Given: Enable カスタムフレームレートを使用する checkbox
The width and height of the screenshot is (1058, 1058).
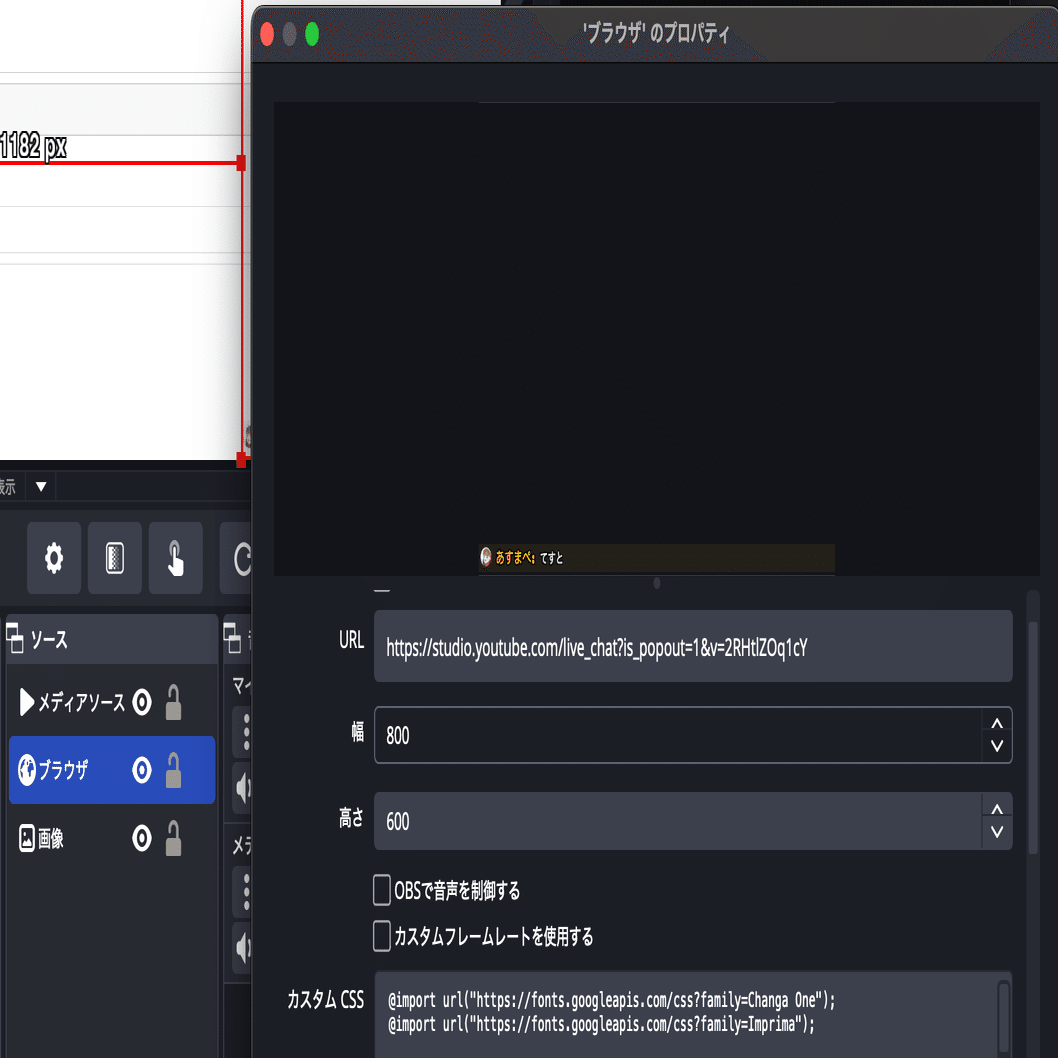Looking at the screenshot, I should pyautogui.click(x=382, y=936).
